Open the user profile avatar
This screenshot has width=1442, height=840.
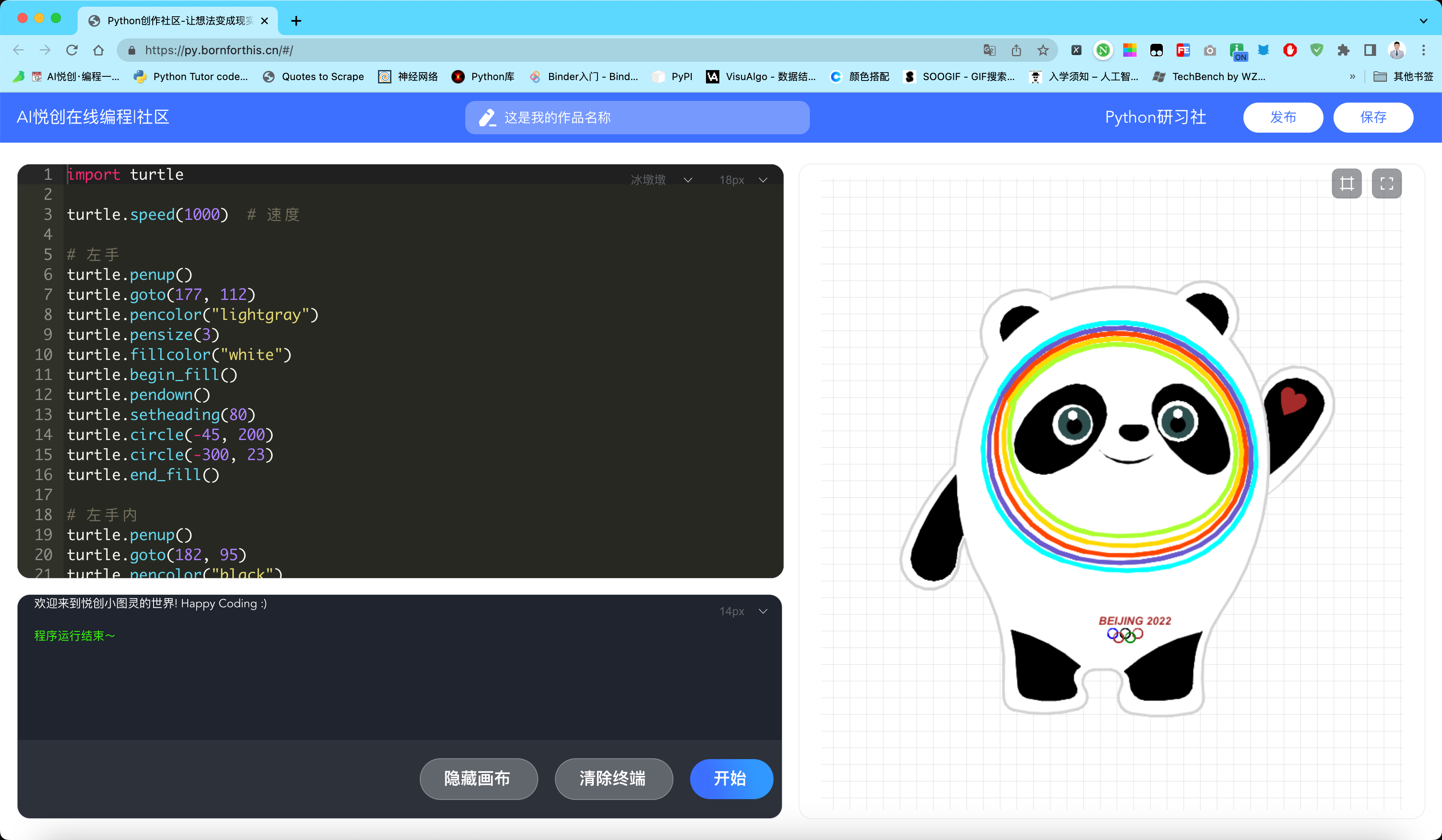tap(1397, 50)
